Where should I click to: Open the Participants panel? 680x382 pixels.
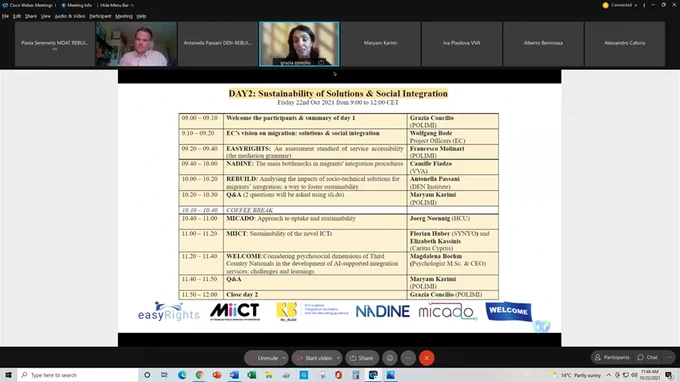(612, 357)
